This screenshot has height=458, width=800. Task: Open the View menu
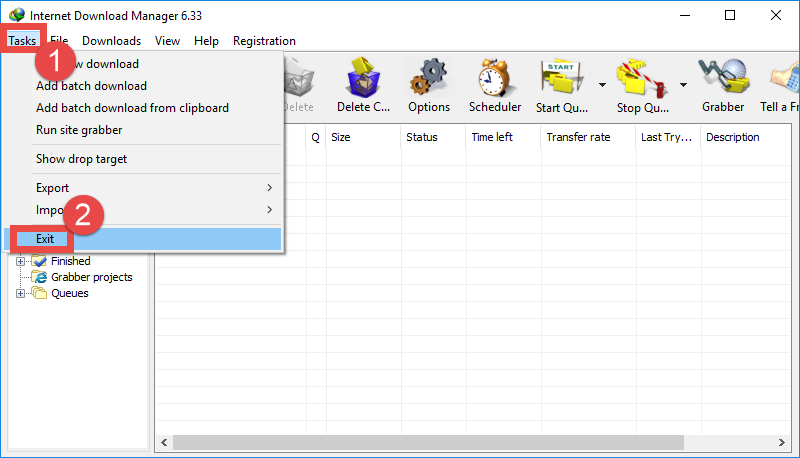pyautogui.click(x=167, y=41)
